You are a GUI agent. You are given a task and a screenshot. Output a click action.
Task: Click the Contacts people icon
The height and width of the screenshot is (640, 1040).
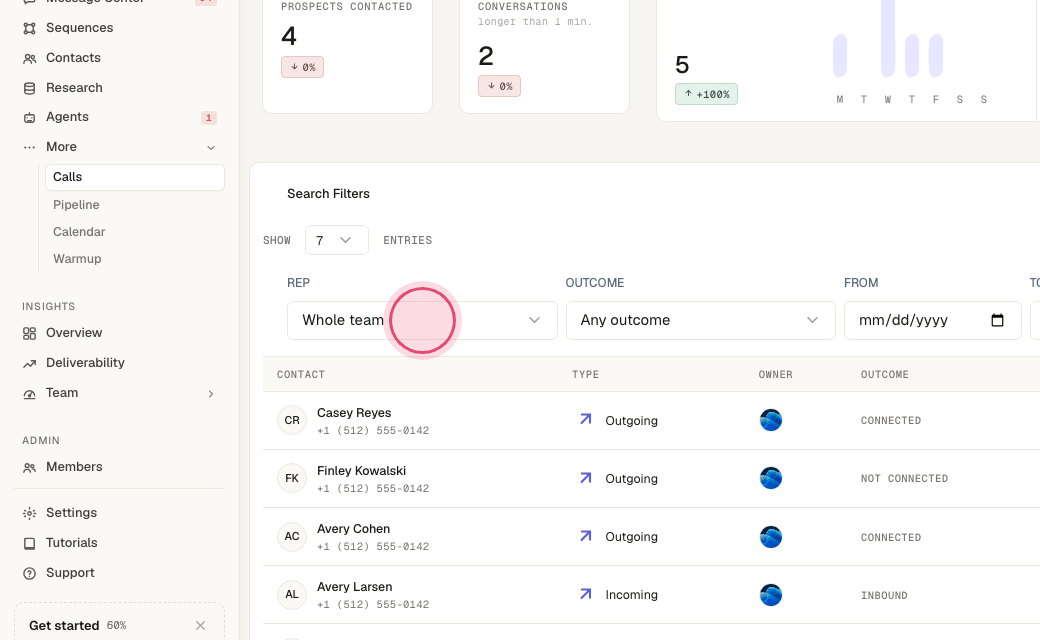29,58
